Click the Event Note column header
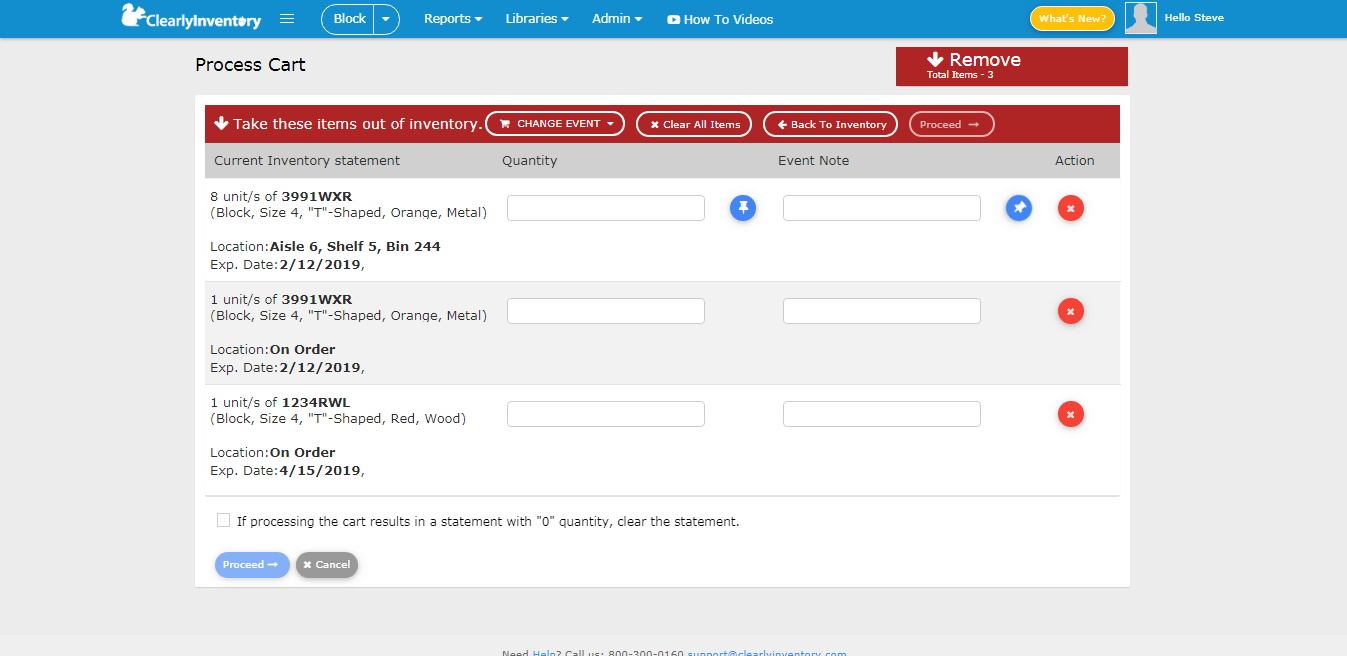1347x656 pixels. 813,161
